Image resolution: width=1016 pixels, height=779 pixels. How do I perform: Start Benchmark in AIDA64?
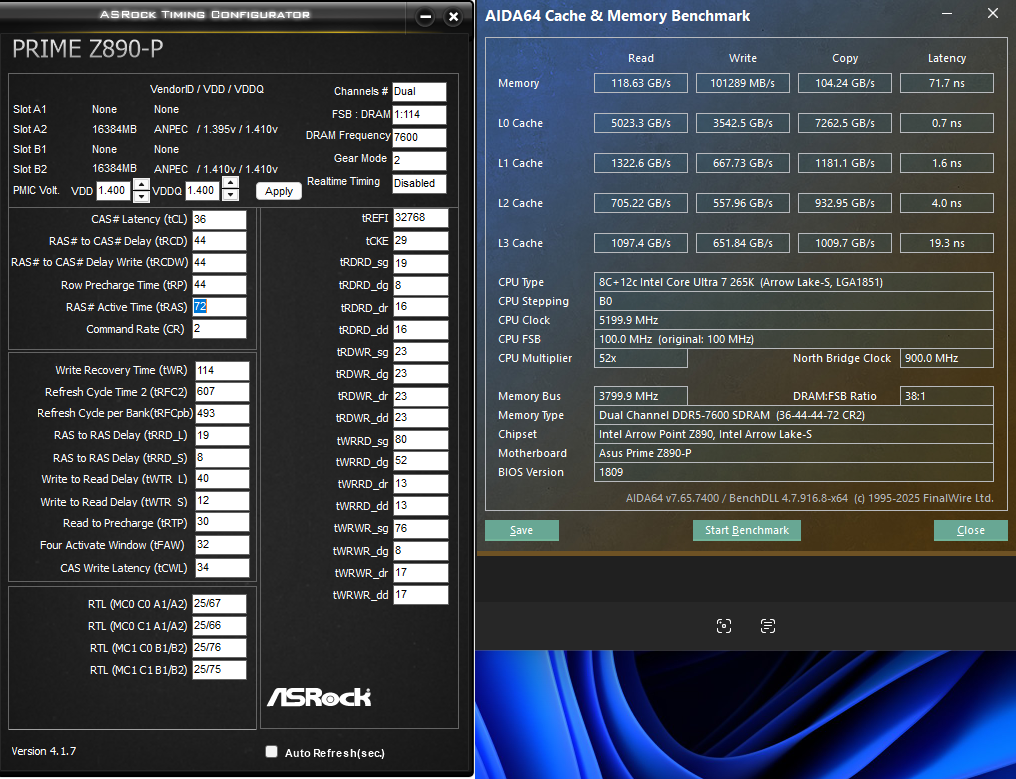click(747, 530)
